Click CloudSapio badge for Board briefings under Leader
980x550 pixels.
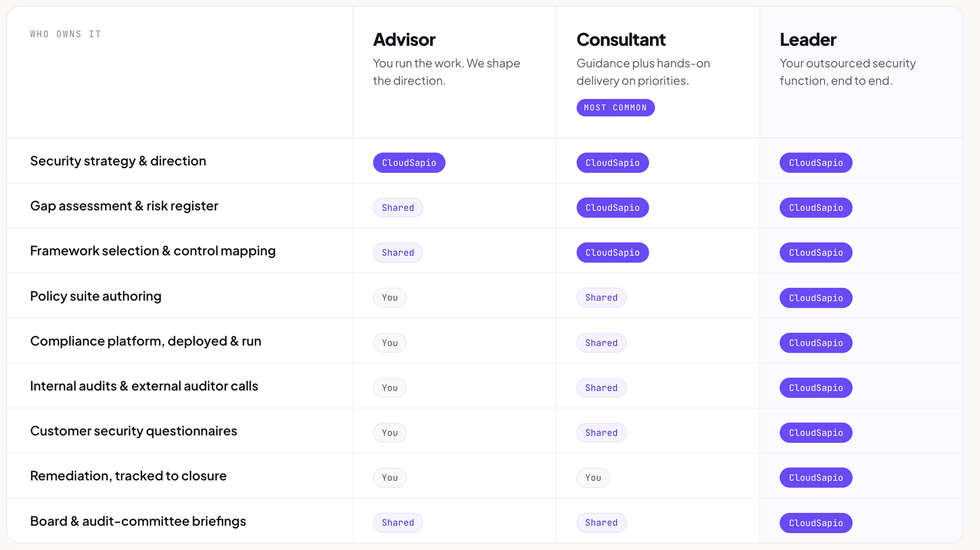coord(816,522)
